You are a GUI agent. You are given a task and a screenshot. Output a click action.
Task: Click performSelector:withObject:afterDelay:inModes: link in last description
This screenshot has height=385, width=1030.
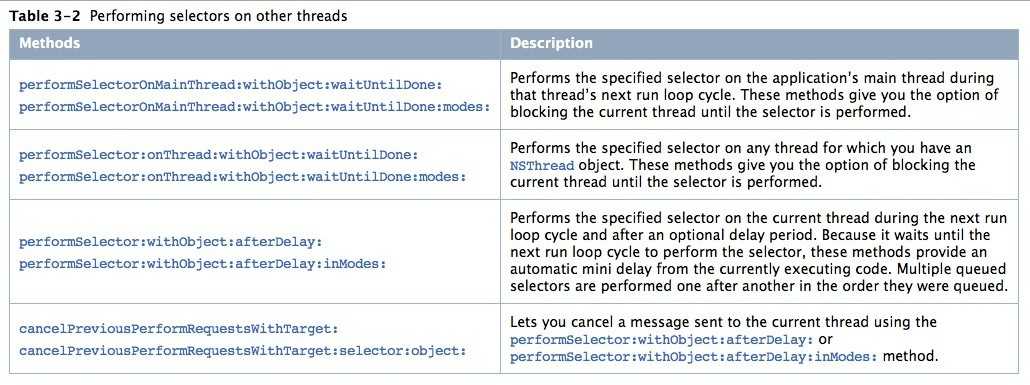pyautogui.click(x=694, y=357)
